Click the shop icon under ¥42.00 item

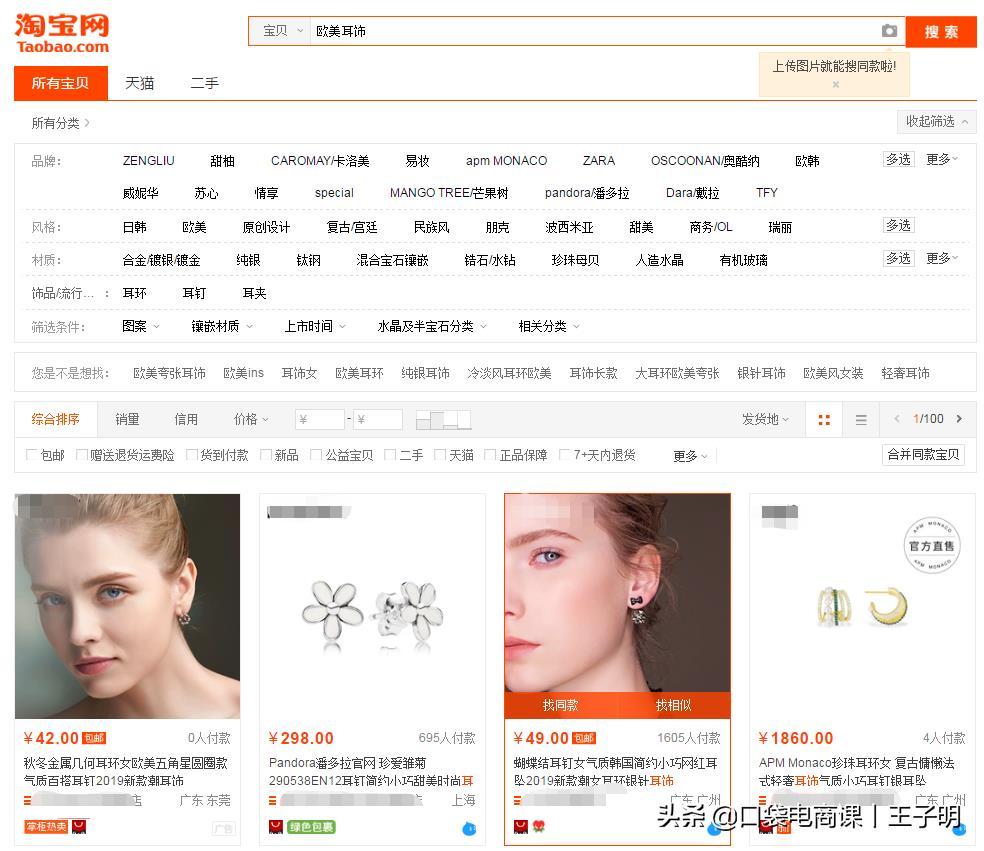(x=79, y=827)
